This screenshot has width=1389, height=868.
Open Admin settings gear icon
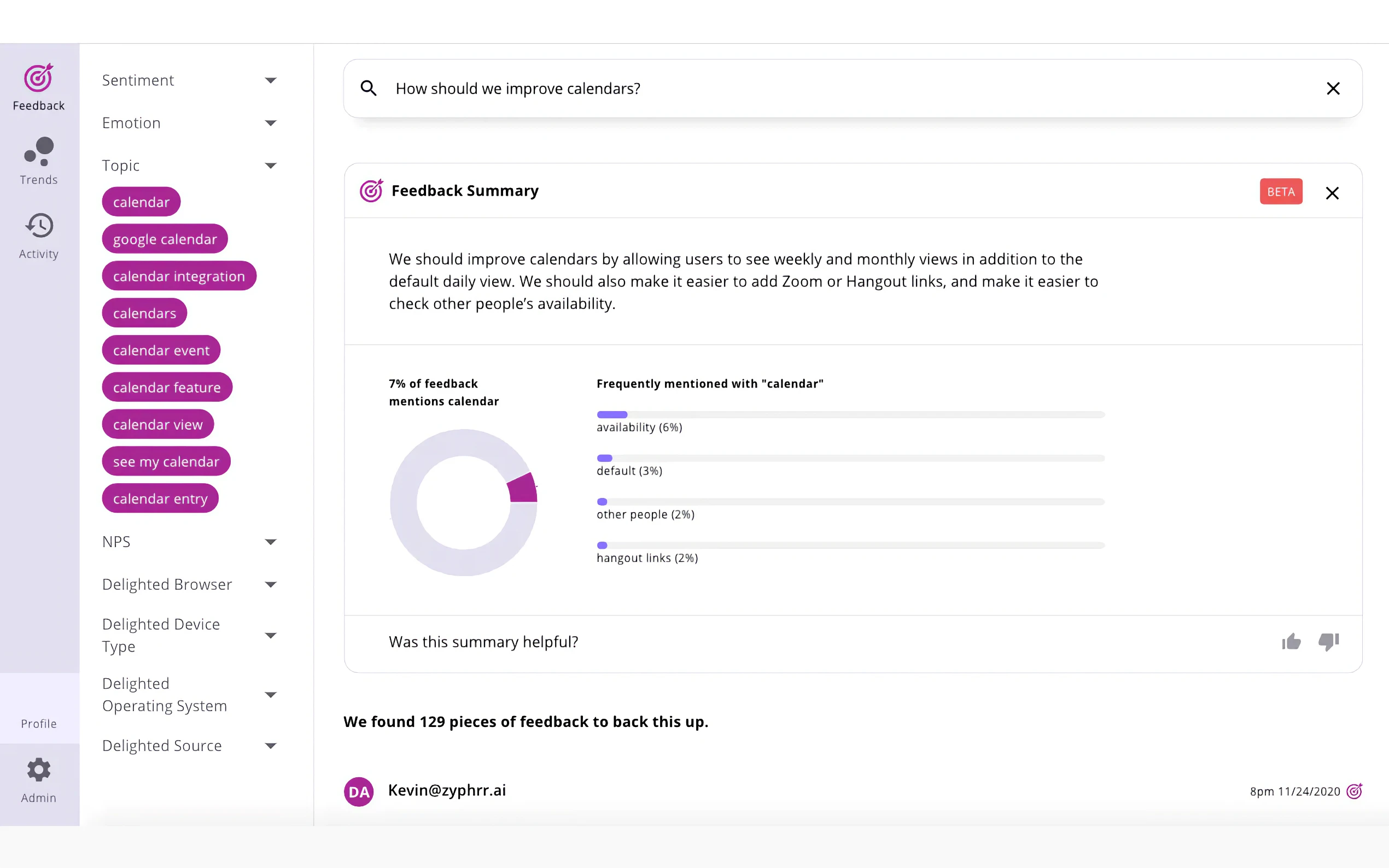tap(39, 770)
